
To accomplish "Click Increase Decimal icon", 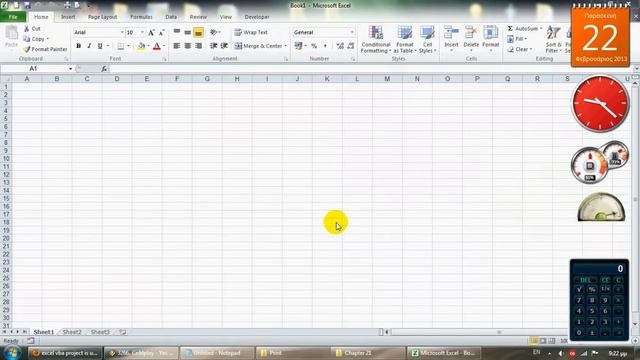I will (340, 46).
